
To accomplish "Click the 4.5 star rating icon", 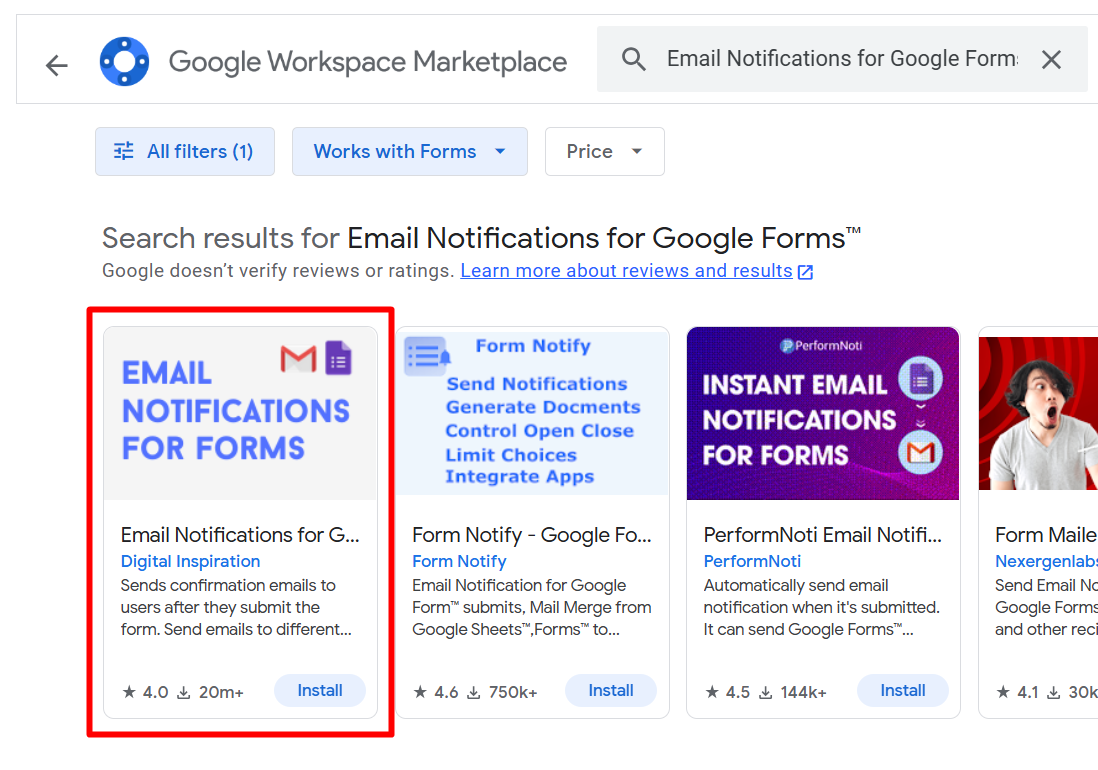I will click(712, 692).
